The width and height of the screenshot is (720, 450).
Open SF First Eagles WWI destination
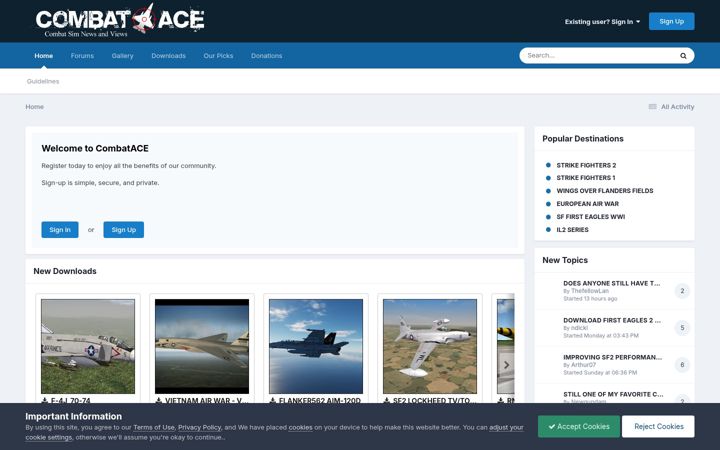(591, 217)
